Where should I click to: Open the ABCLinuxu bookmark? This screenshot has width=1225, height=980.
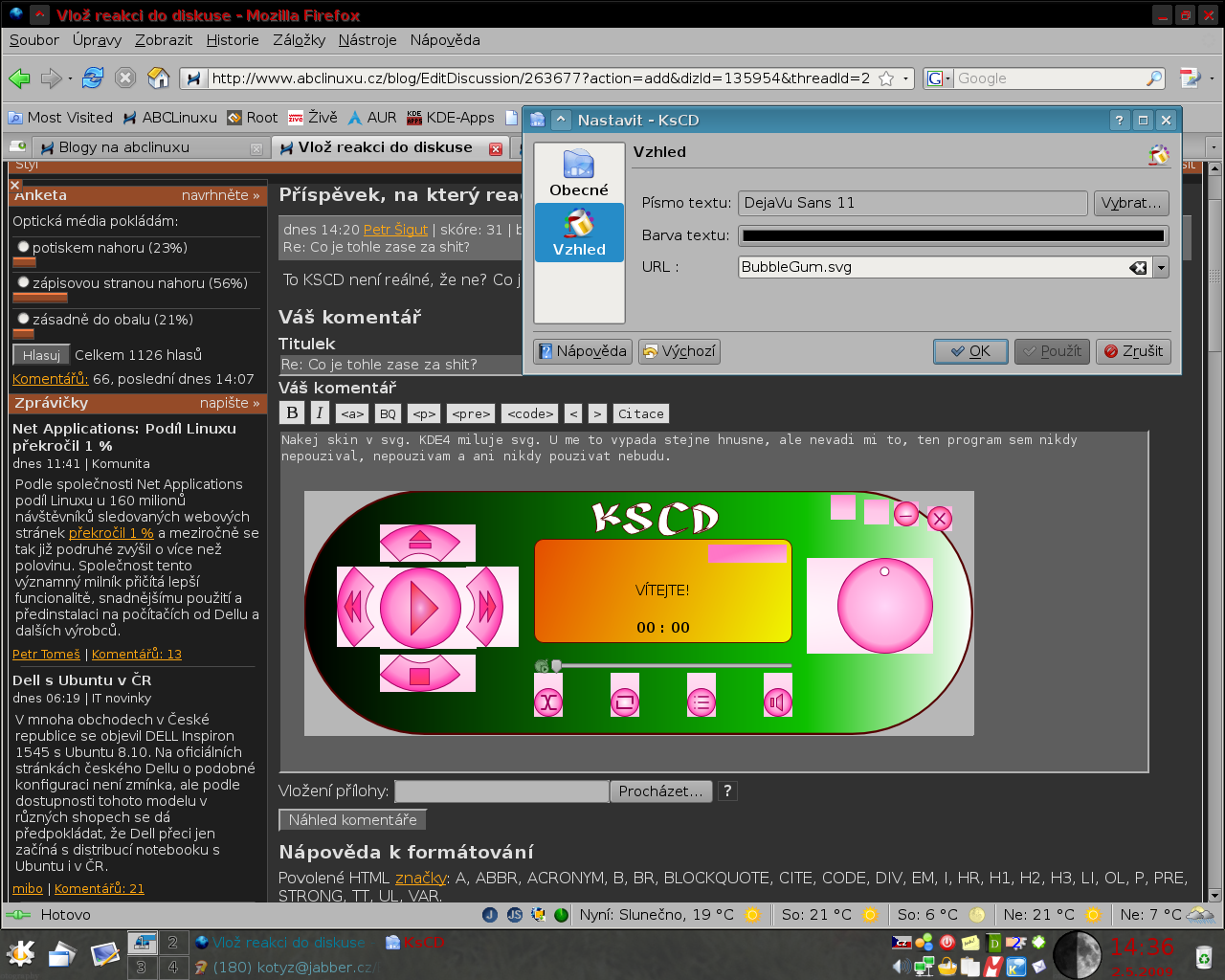pyautogui.click(x=169, y=118)
